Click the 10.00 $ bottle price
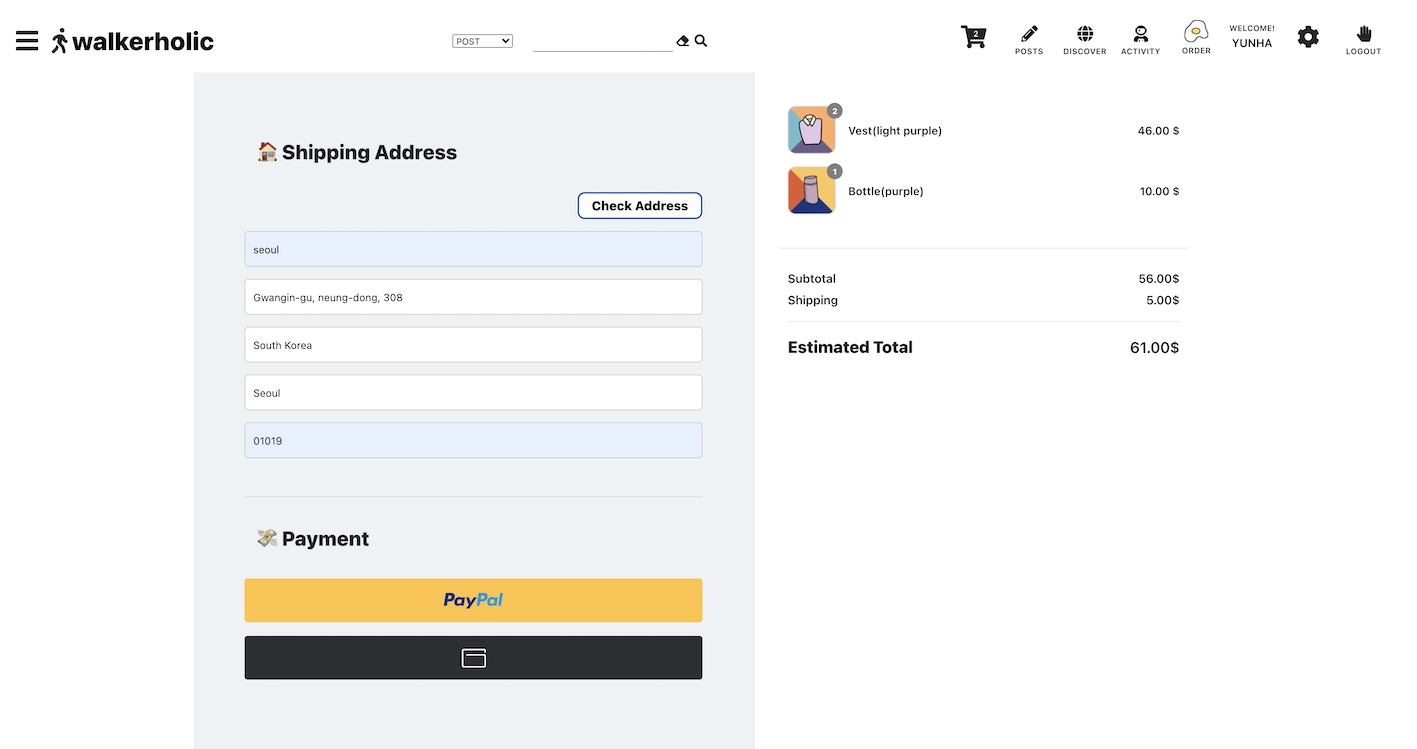Image resolution: width=1417 pixels, height=749 pixels. 1159,191
